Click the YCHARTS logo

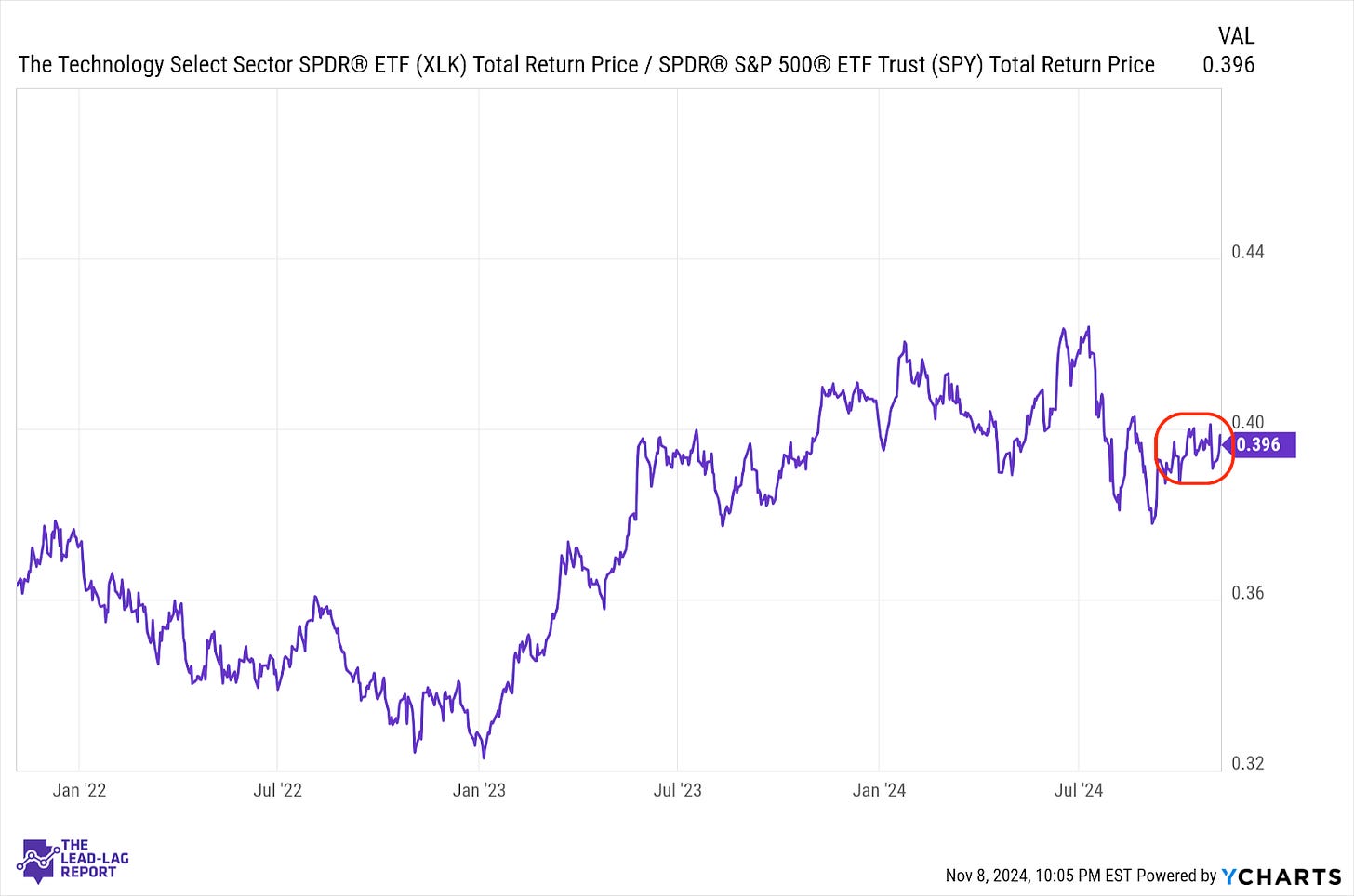1281,876
